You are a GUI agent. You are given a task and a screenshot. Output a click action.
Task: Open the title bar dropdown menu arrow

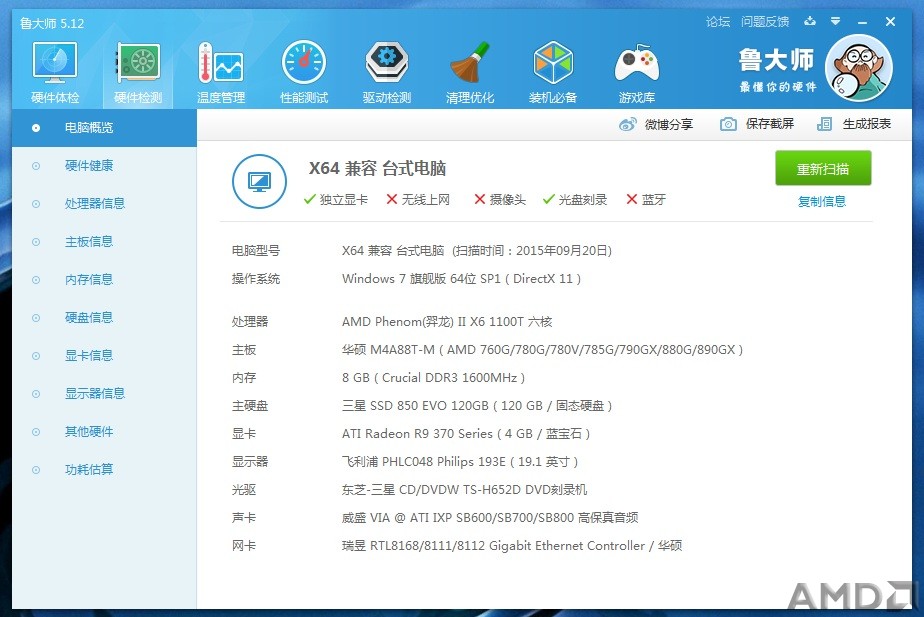[x=836, y=22]
